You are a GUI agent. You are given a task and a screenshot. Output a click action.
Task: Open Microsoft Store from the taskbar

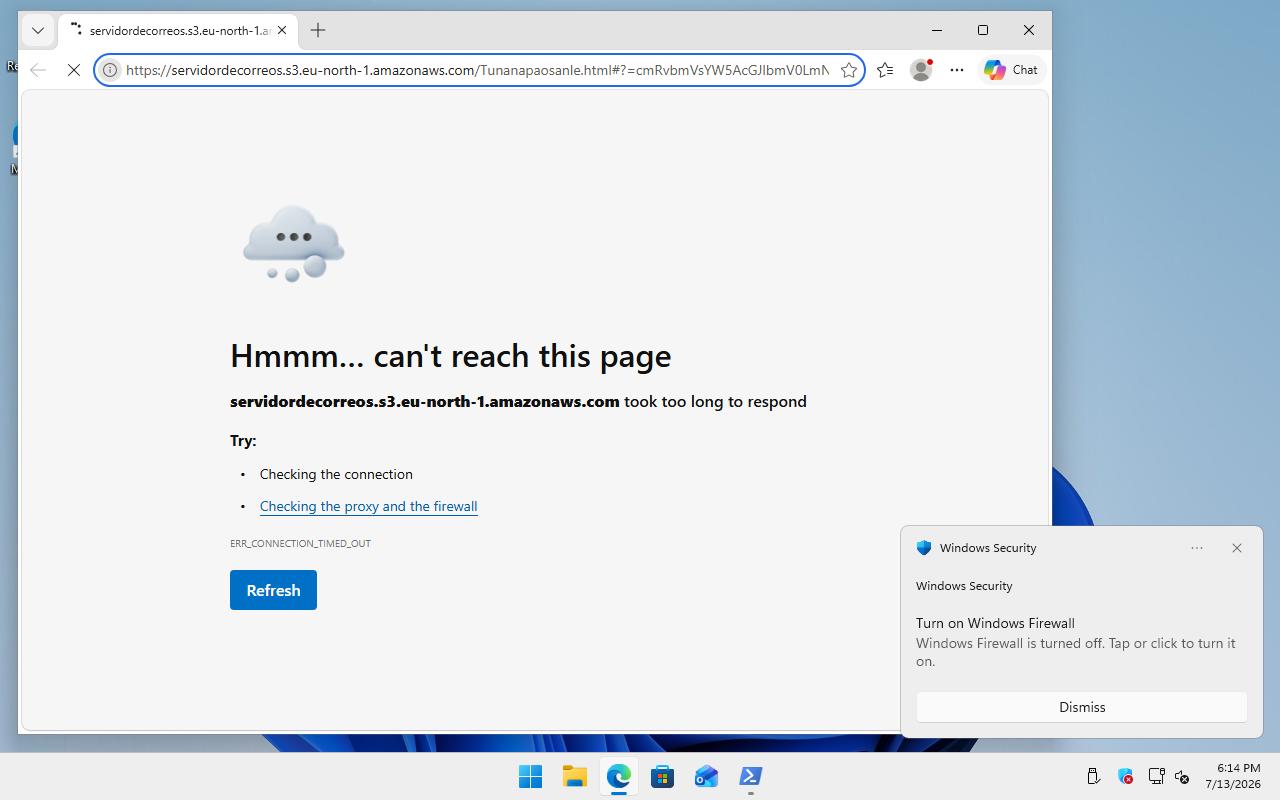pos(662,776)
